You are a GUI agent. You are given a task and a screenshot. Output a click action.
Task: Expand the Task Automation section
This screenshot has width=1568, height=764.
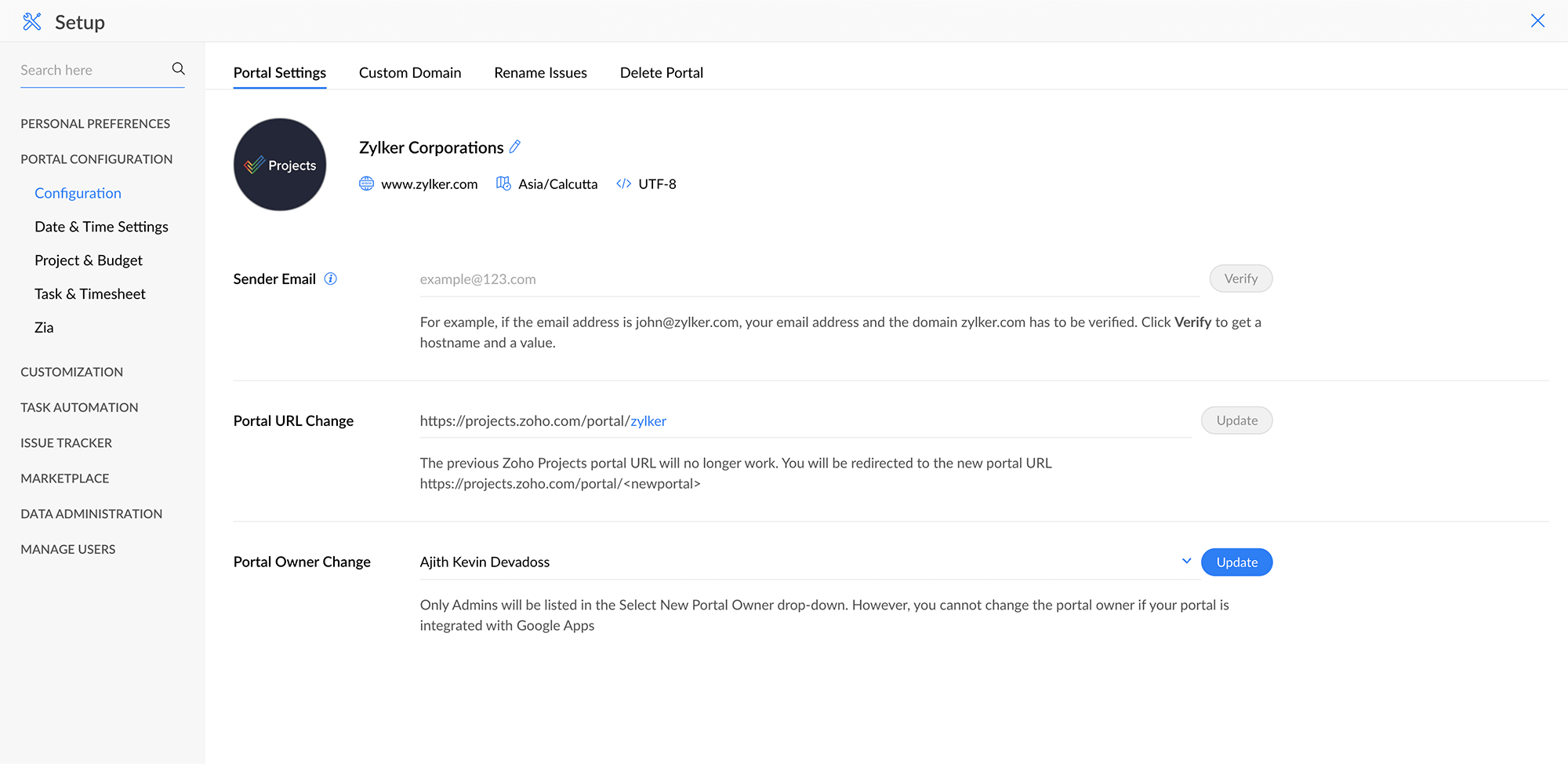[79, 407]
